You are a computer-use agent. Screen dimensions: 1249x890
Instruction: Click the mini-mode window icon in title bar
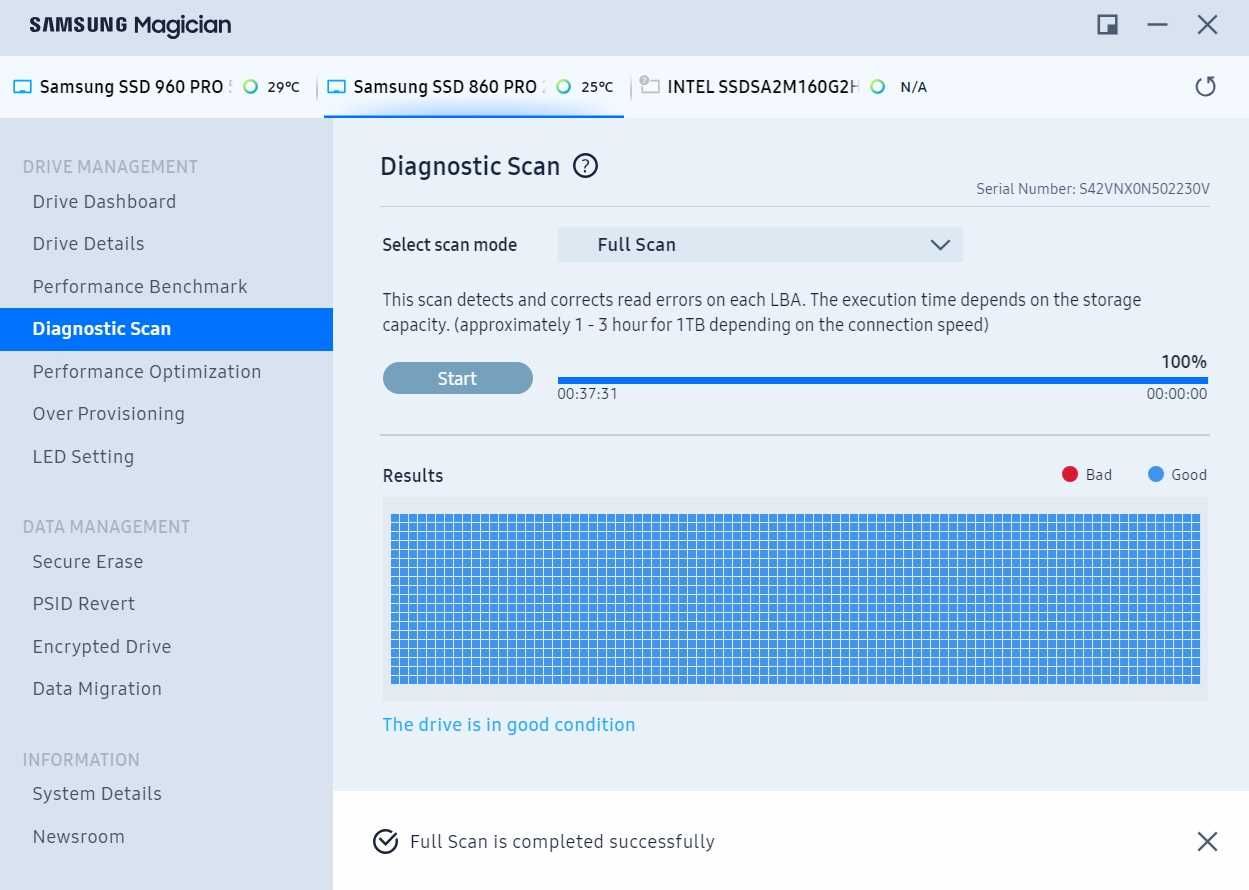[x=1107, y=26]
